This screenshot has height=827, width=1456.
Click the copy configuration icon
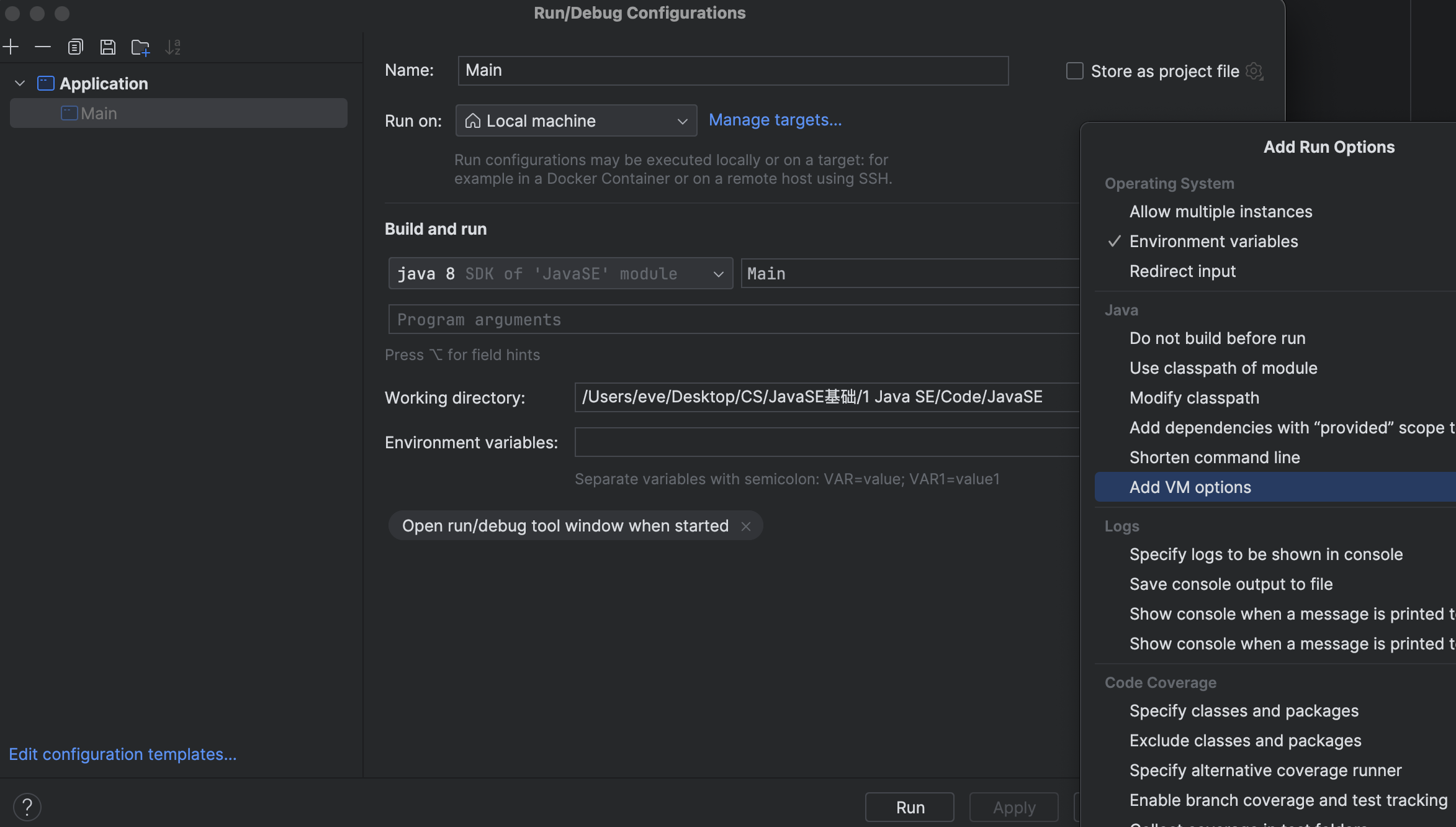pyautogui.click(x=74, y=46)
